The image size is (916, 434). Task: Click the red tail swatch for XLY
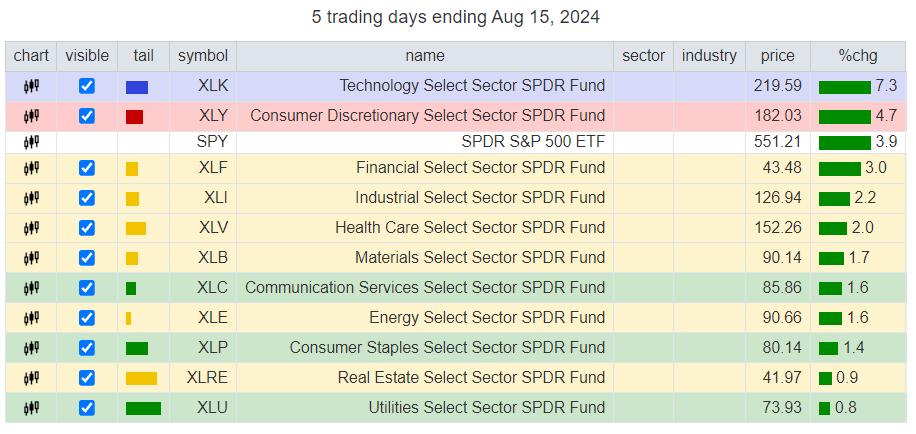point(134,117)
